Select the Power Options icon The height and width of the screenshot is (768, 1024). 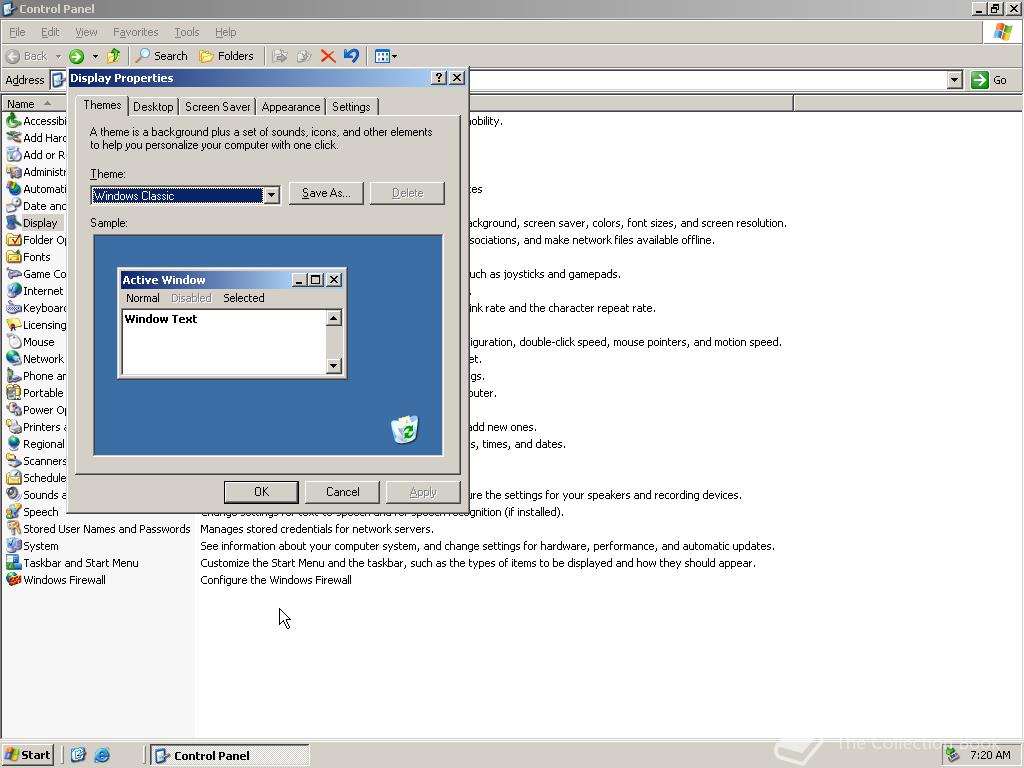coord(13,409)
